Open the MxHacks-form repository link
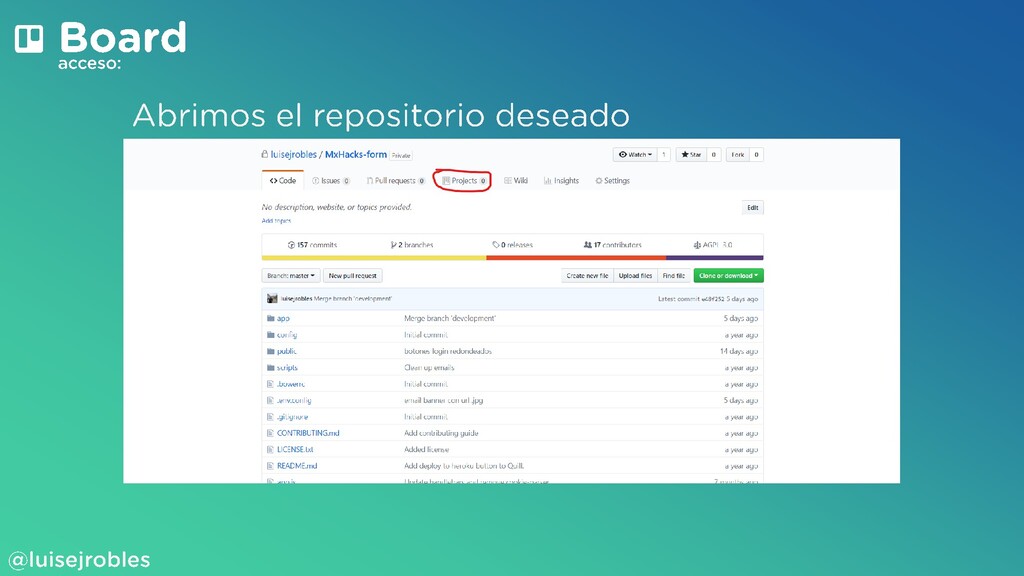 pyautogui.click(x=356, y=155)
